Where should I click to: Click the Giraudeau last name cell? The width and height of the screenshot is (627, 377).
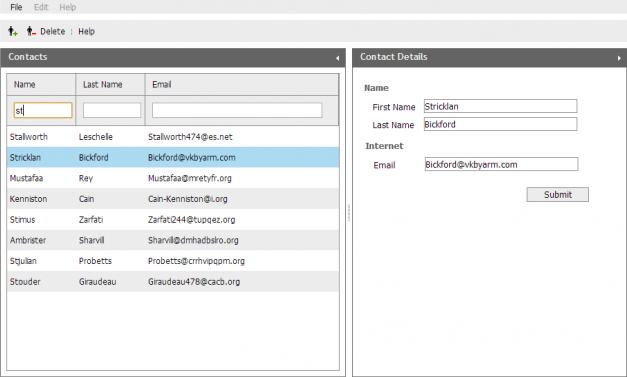click(x=98, y=282)
